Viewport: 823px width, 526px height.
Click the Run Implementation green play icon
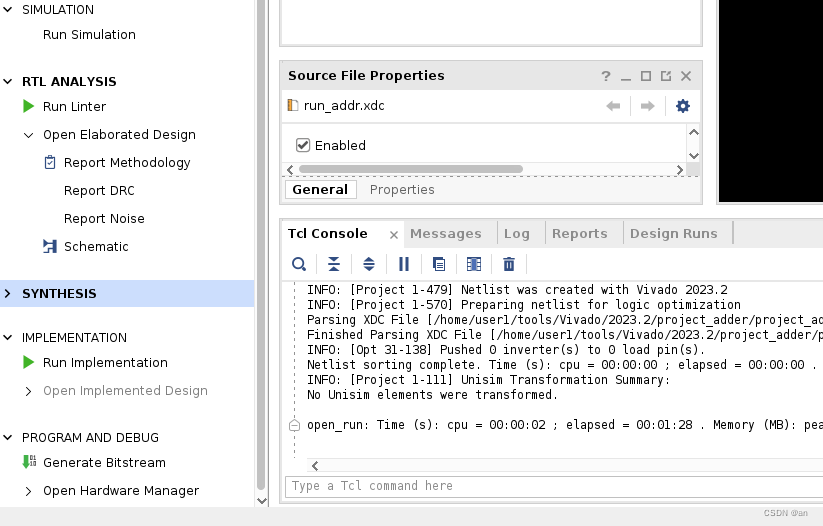tap(28, 362)
